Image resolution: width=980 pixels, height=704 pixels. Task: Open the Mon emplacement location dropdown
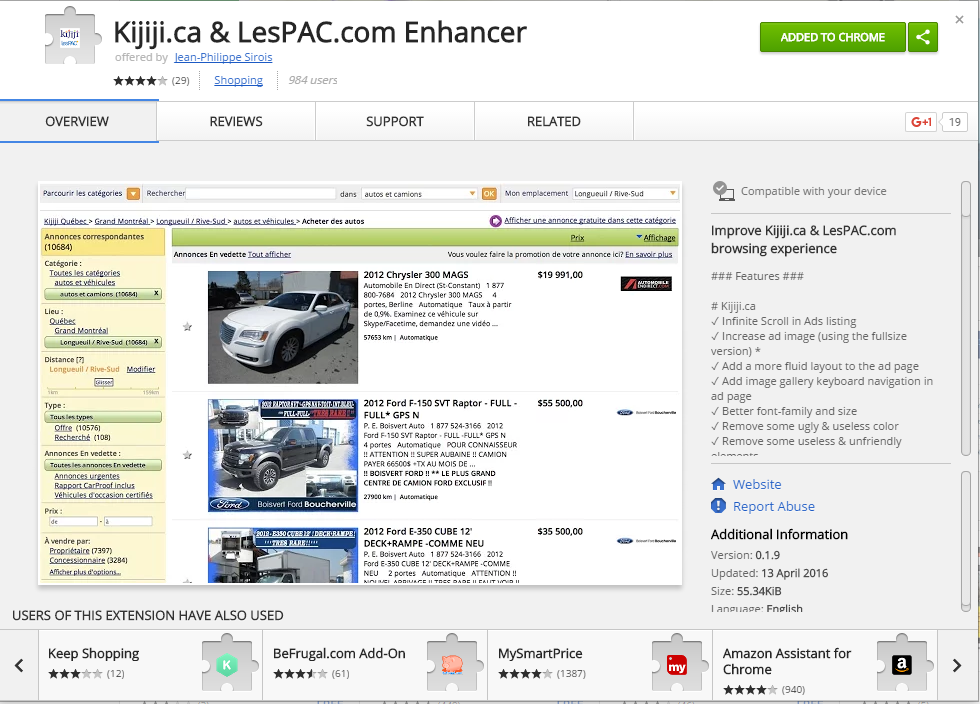click(625, 194)
